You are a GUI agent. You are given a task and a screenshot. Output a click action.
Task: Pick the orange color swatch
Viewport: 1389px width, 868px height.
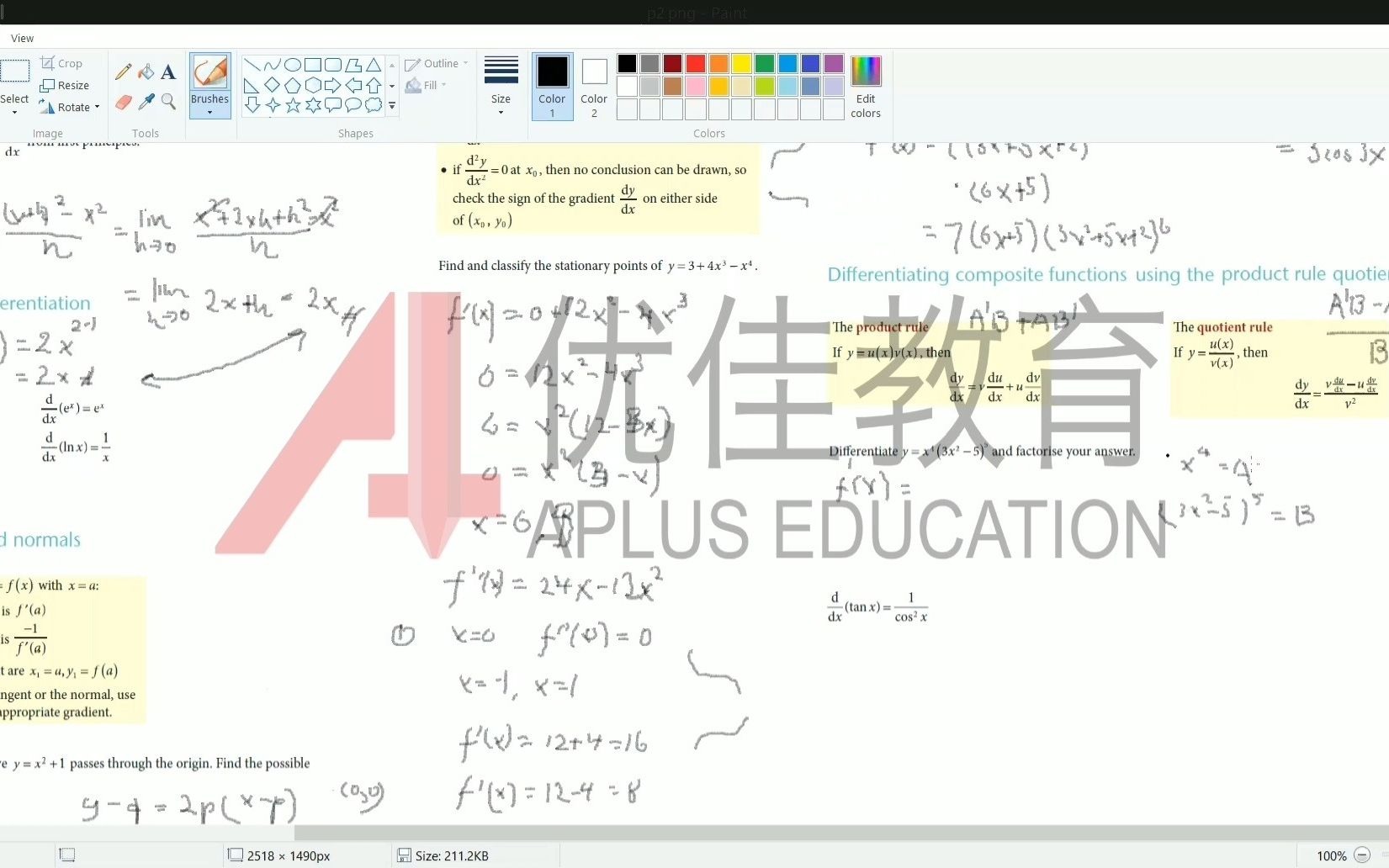[x=718, y=64]
